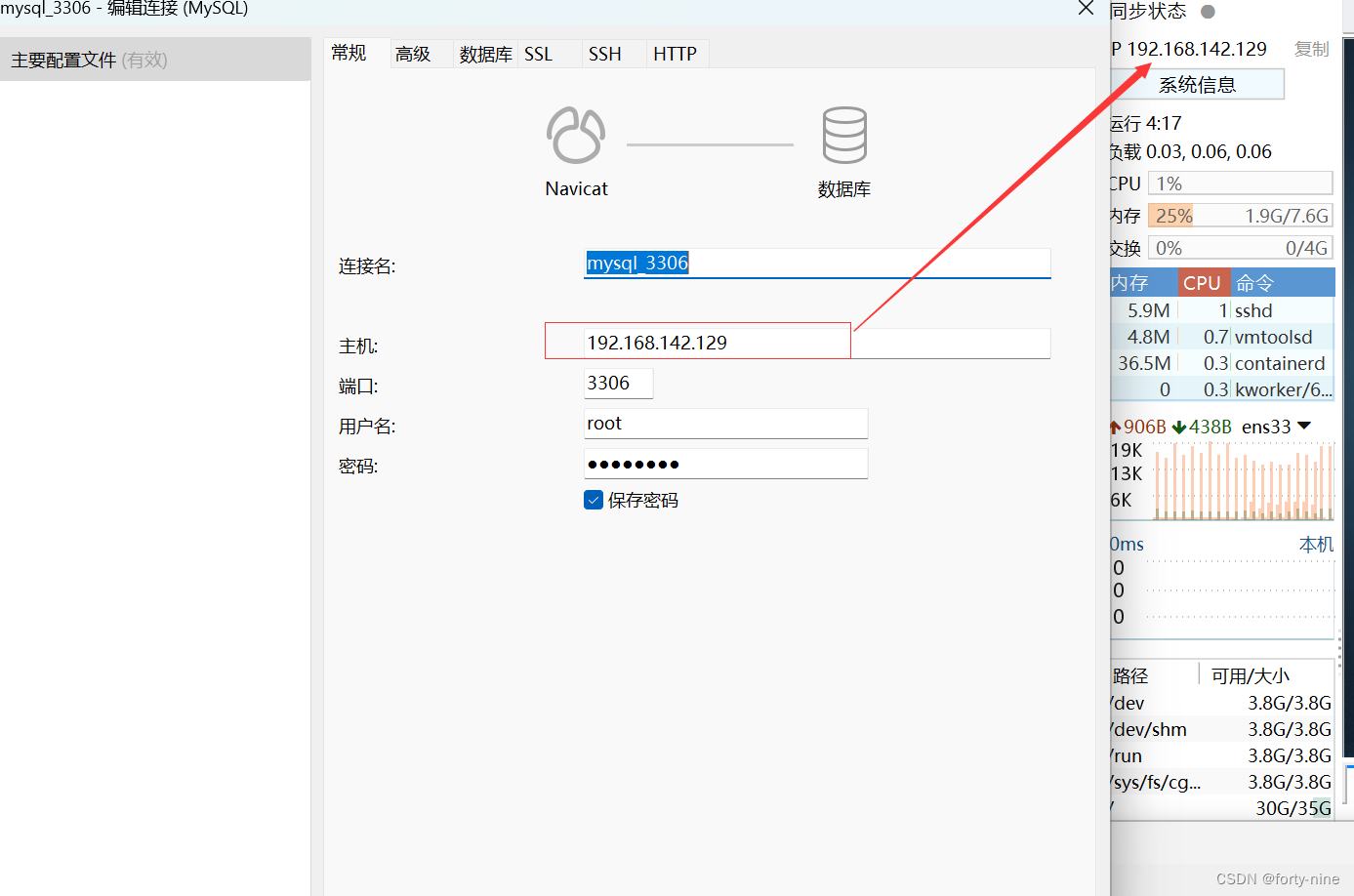This screenshot has width=1354, height=896.
Task: Select the /sys/fs/cg... disk row
Action: [x=1222, y=782]
